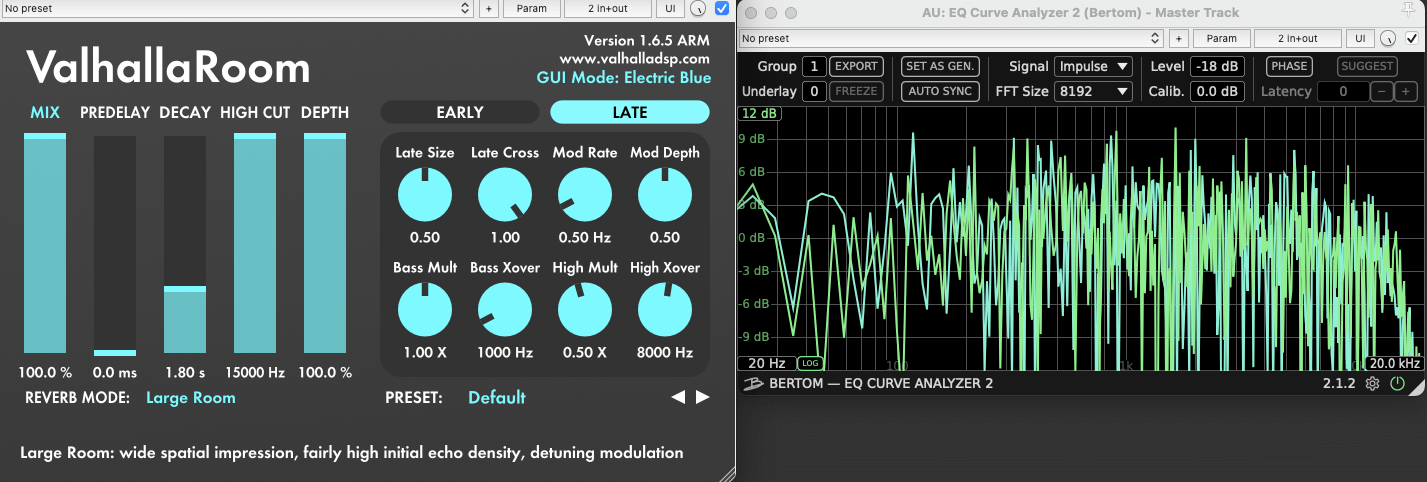Viewport: 1427px width, 482px height.
Task: Open the Signal Impulse dropdown
Action: (x=1092, y=66)
